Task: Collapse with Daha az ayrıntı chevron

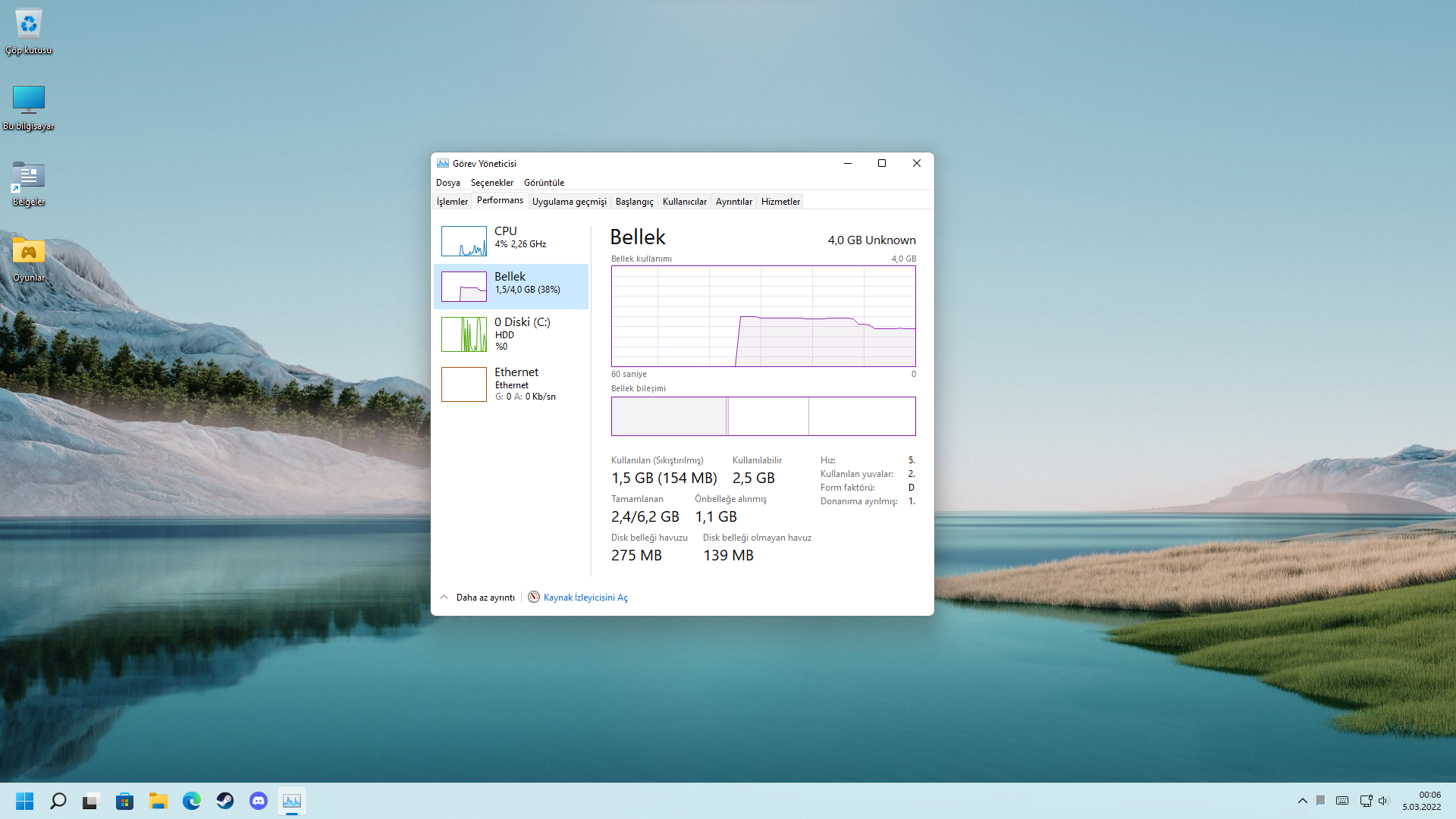Action: pyautogui.click(x=444, y=598)
